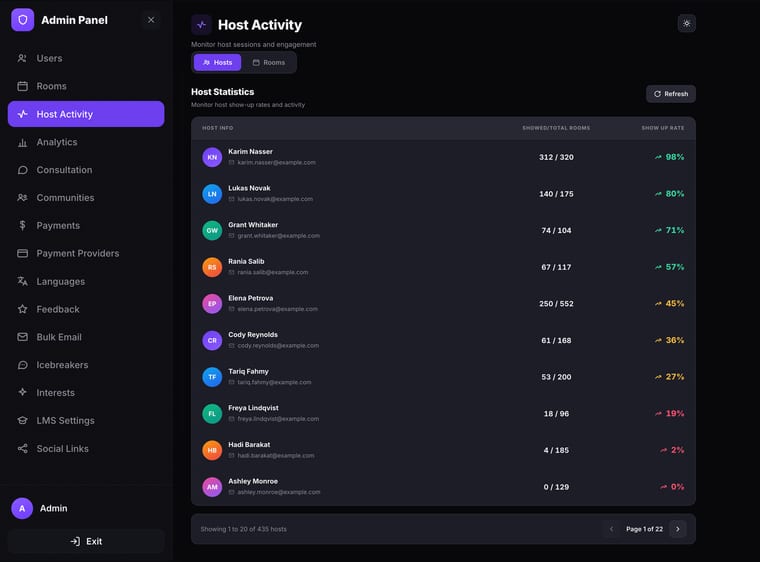
Task: Click Cody Reynolds' CR avatar
Action: 212,340
